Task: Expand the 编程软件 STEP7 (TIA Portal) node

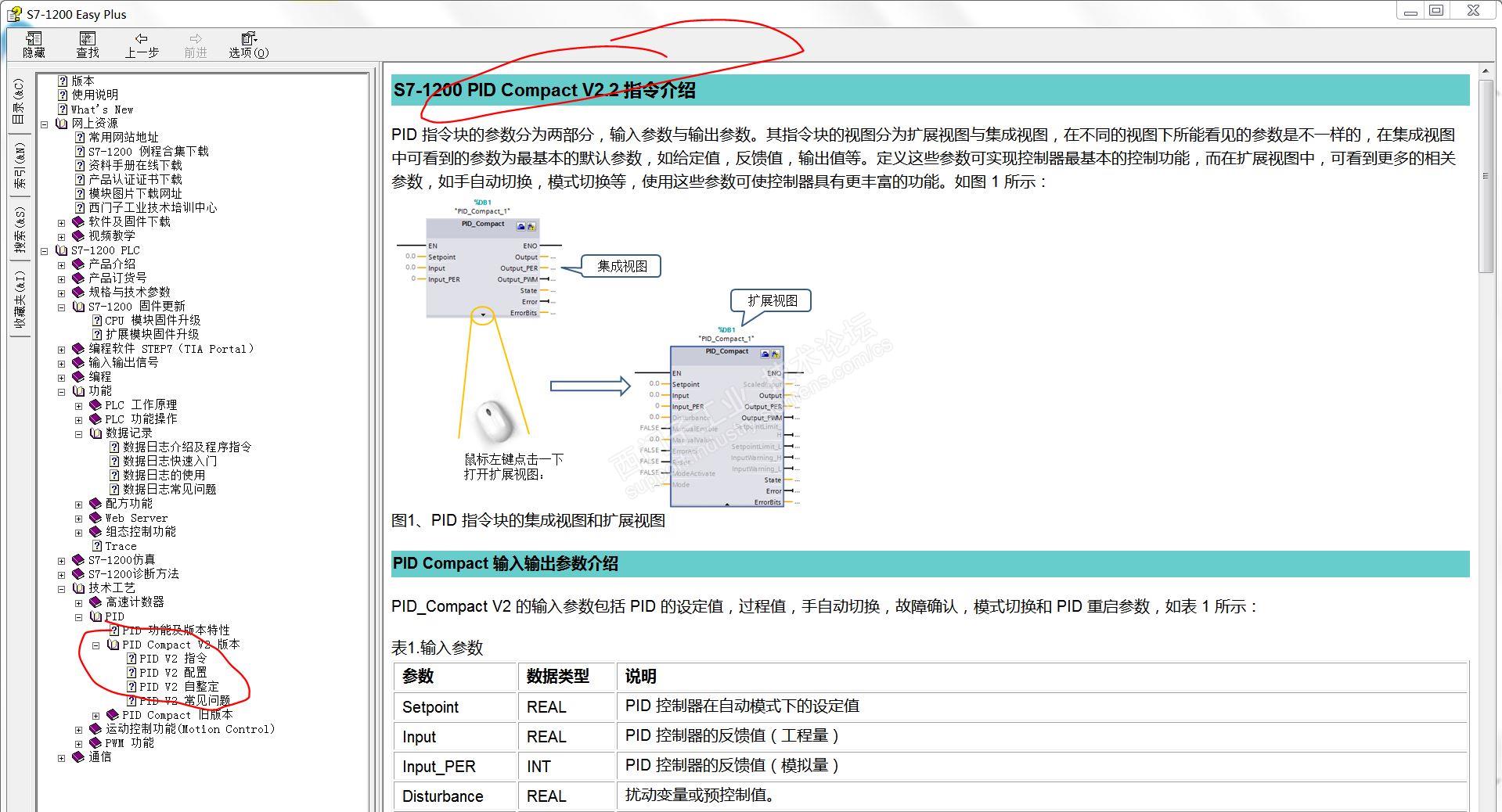Action: (x=62, y=349)
